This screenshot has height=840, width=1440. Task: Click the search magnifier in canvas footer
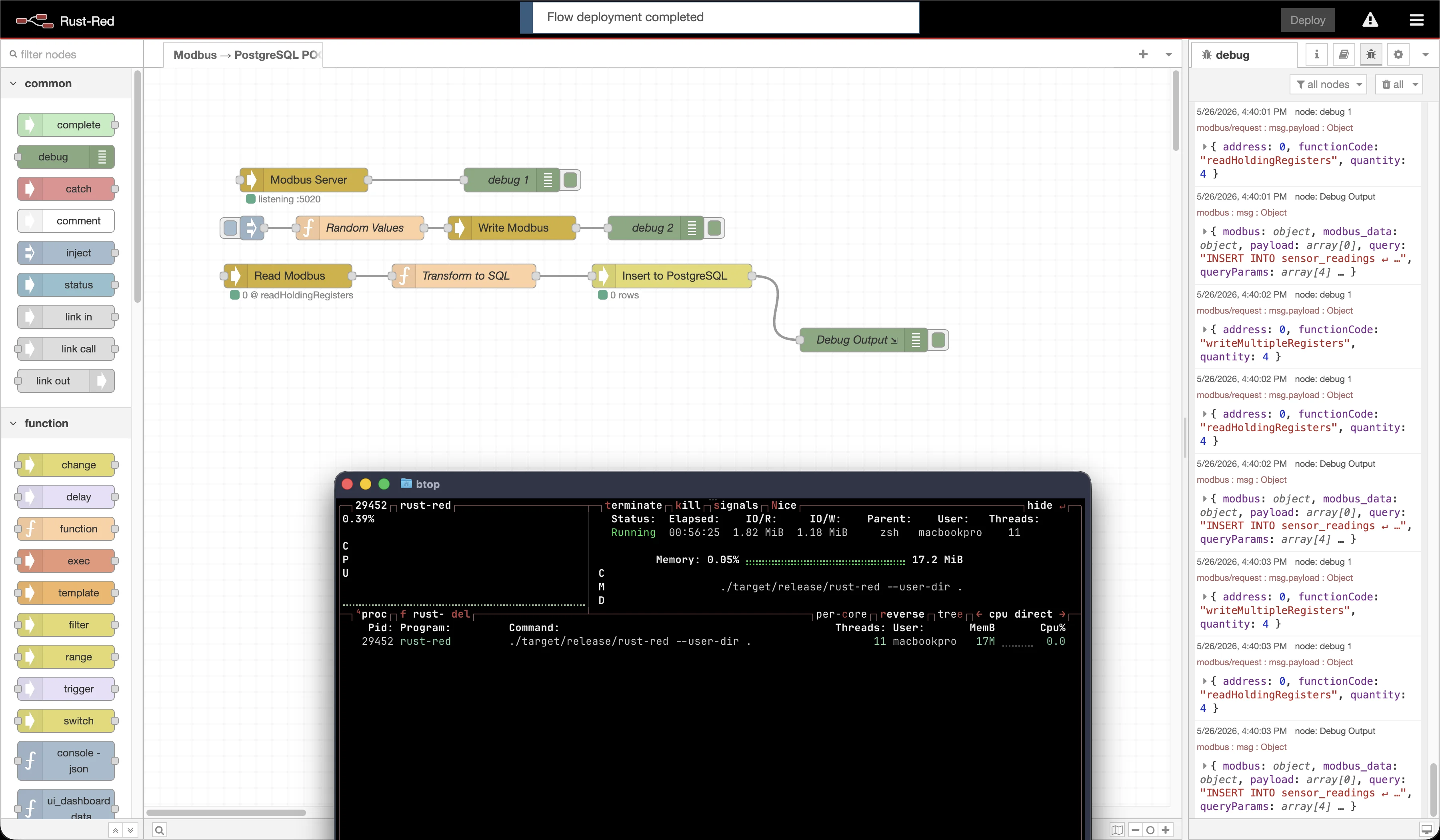coord(160,830)
